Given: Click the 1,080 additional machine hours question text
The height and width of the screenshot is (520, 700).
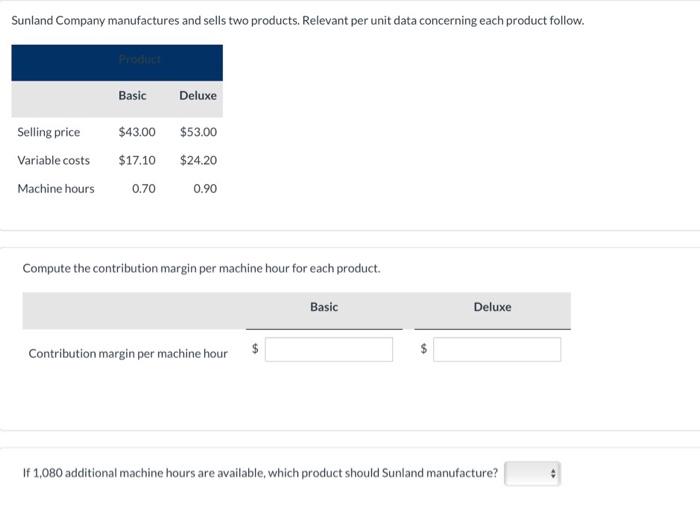Looking at the screenshot, I should click(260, 473).
